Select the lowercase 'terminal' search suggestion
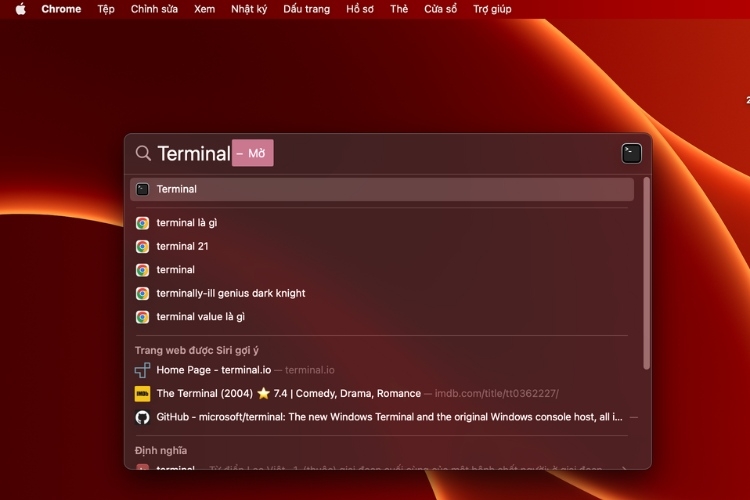 point(382,270)
